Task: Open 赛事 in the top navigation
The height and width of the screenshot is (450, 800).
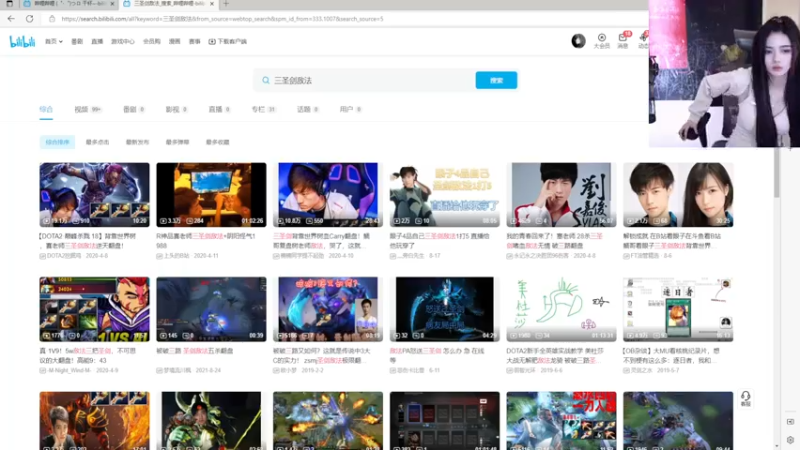Action: 194,41
